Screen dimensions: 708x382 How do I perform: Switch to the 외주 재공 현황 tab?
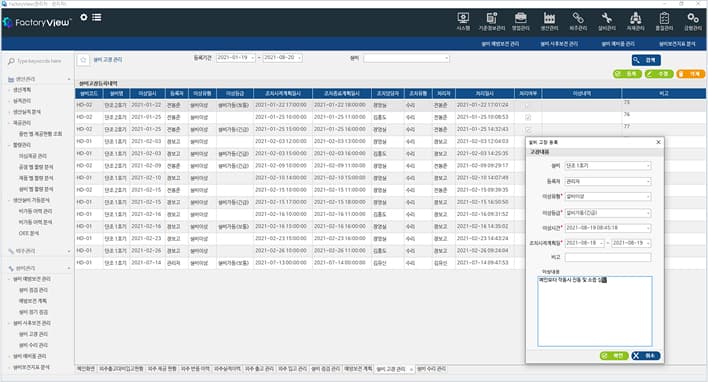point(162,369)
